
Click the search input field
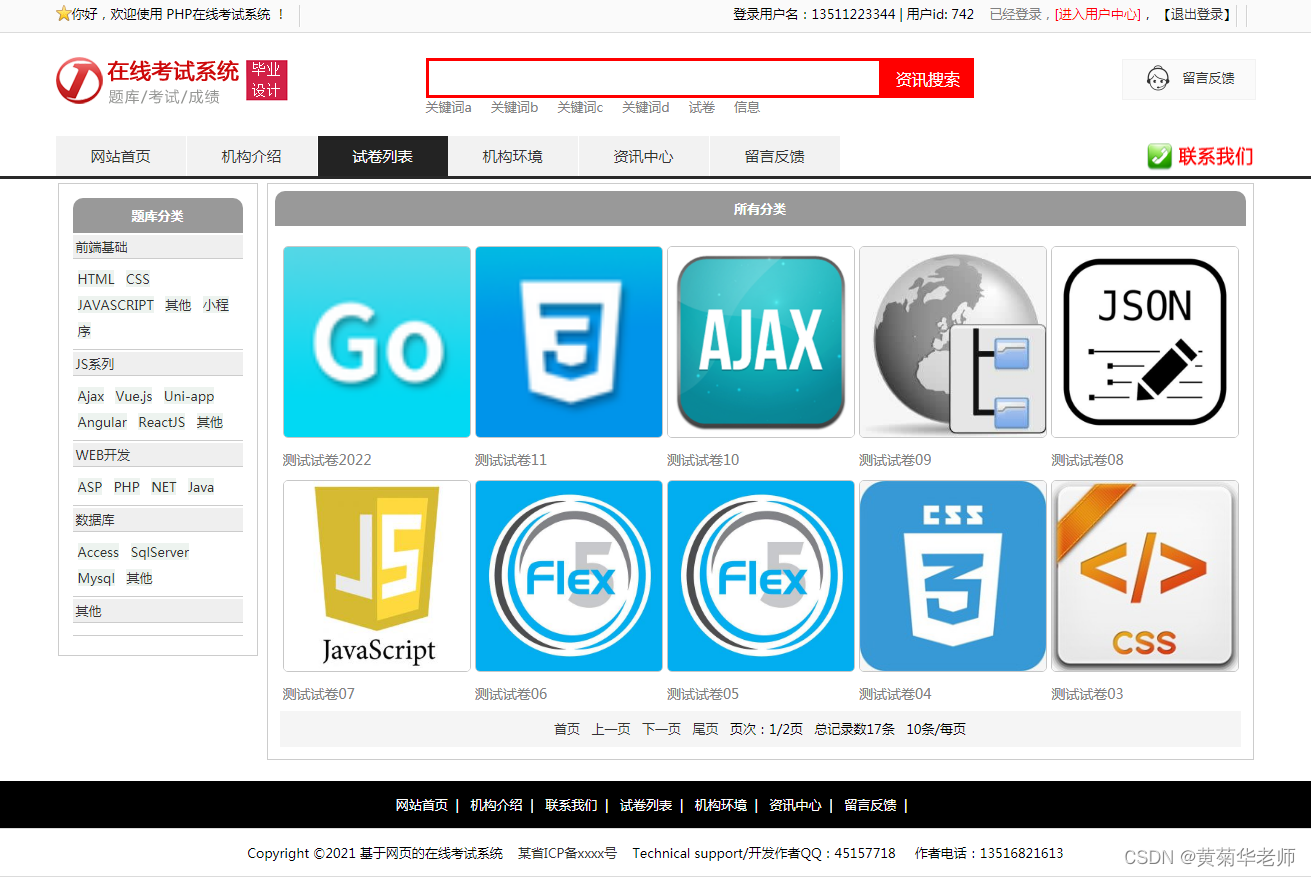point(653,78)
